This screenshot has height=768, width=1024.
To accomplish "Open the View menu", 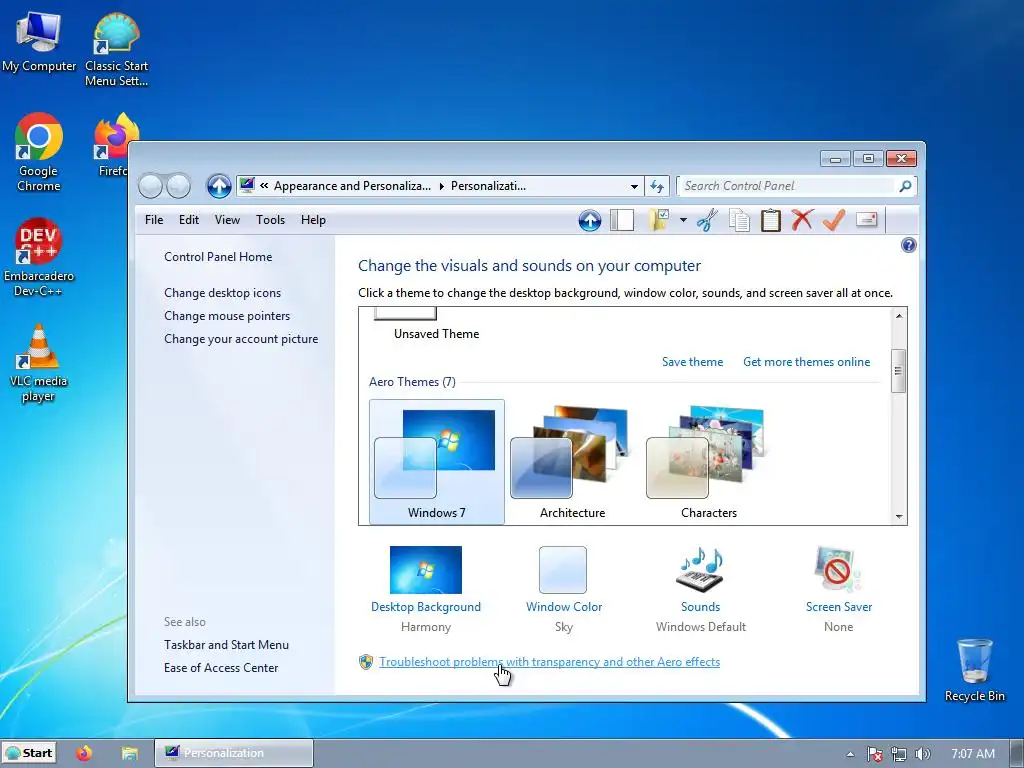I will (x=227, y=220).
